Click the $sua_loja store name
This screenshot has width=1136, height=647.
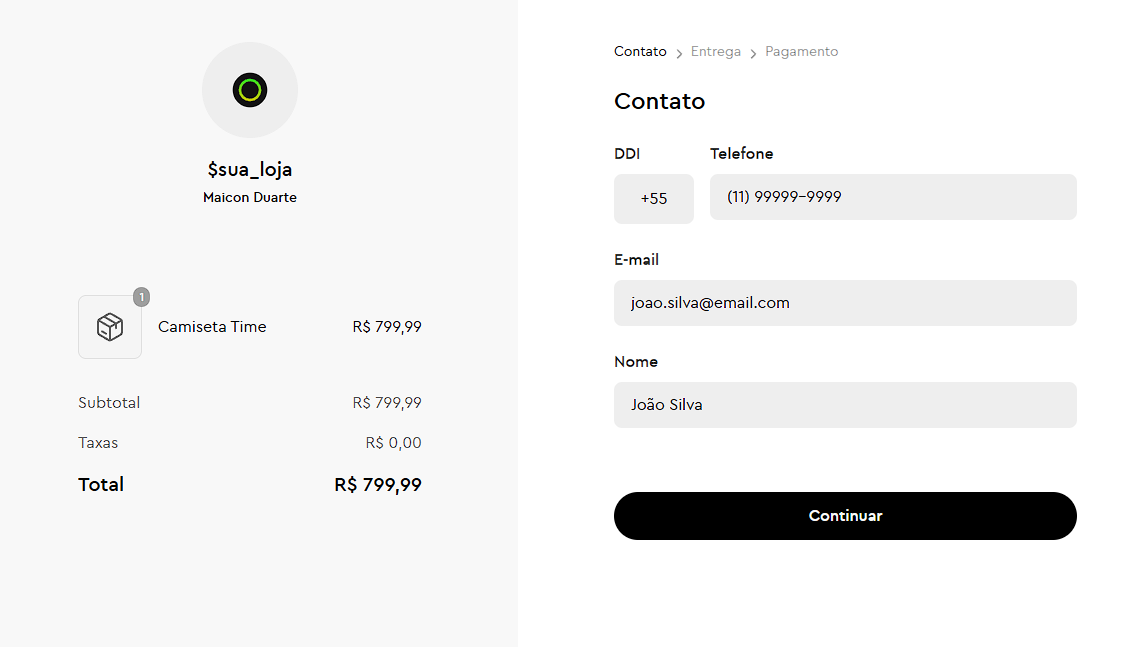coord(250,170)
